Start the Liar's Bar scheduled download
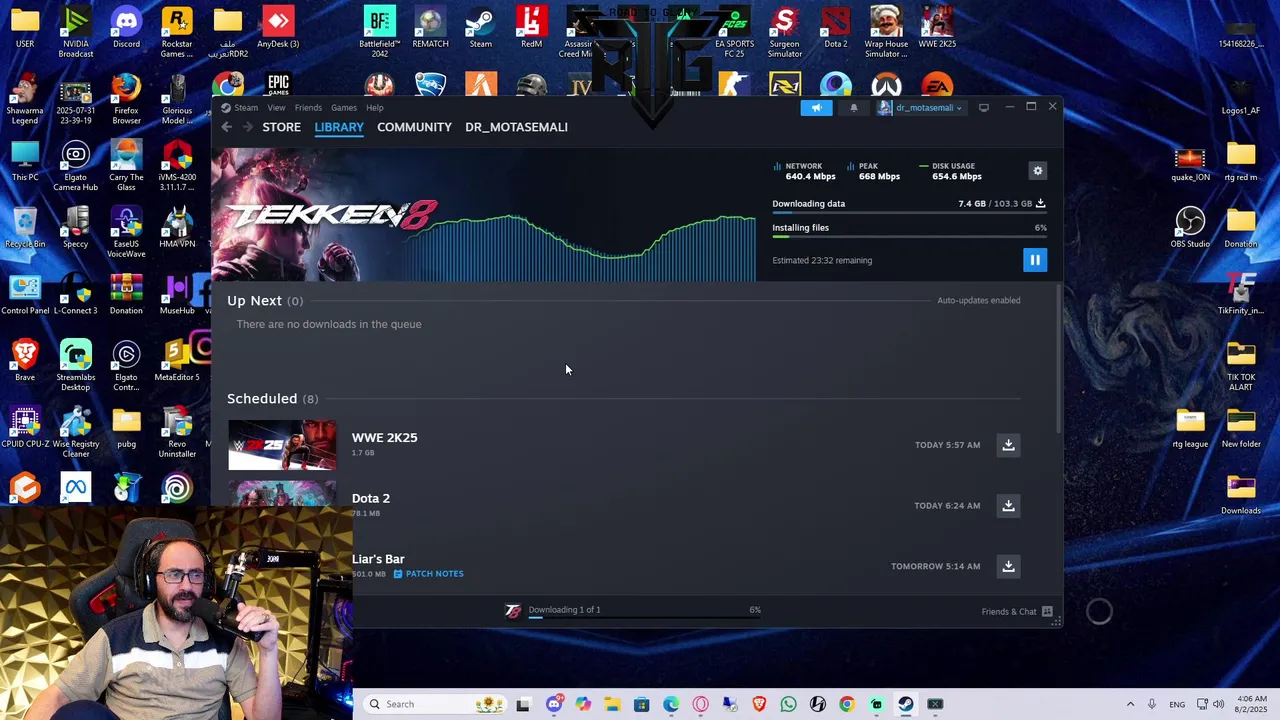 click(x=1008, y=566)
